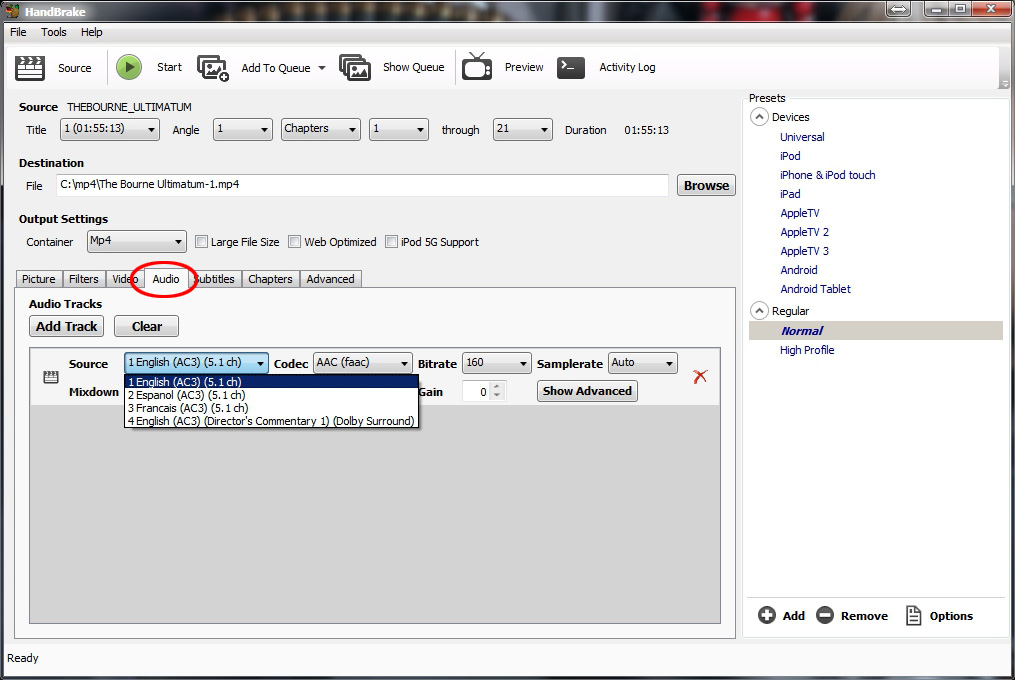This screenshot has width=1015, height=680.
Task: Open the start chapter dropdown
Action: (399, 130)
